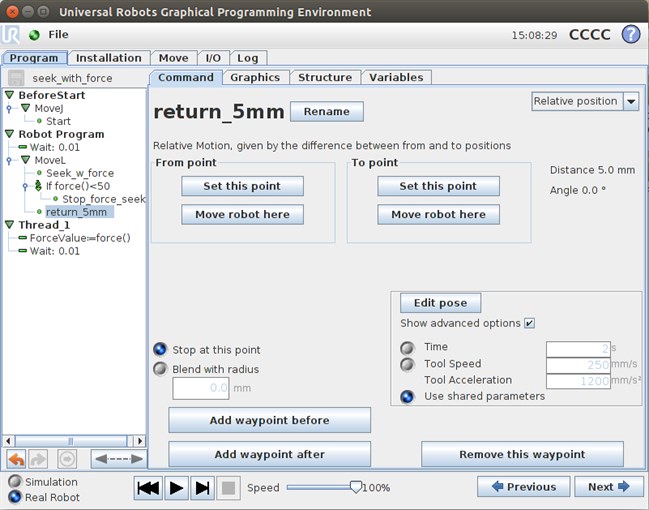
Task: Click the dashed double-arrow move button
Action: coord(119,459)
